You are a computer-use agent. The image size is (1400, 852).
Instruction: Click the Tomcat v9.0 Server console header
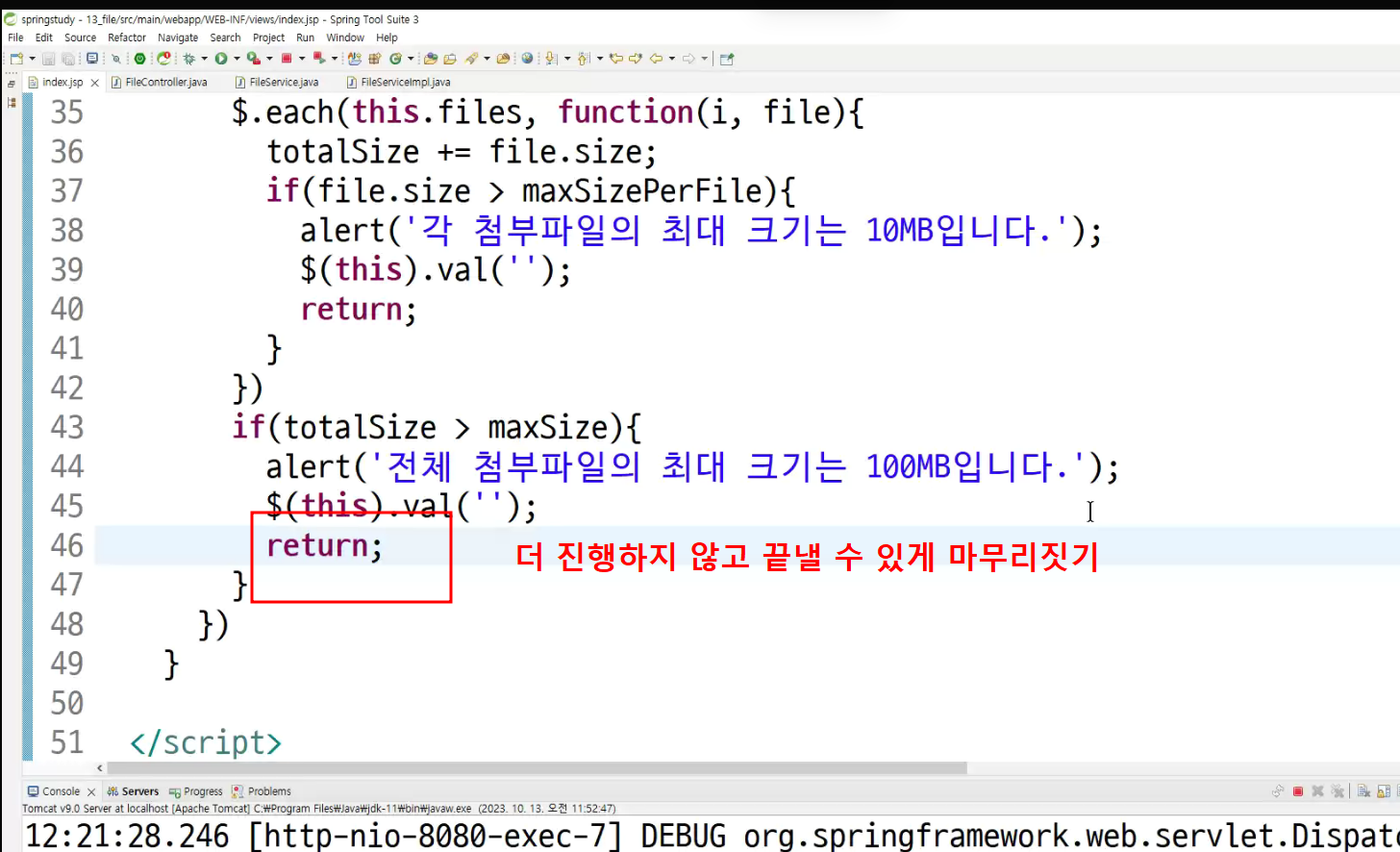(x=319, y=809)
